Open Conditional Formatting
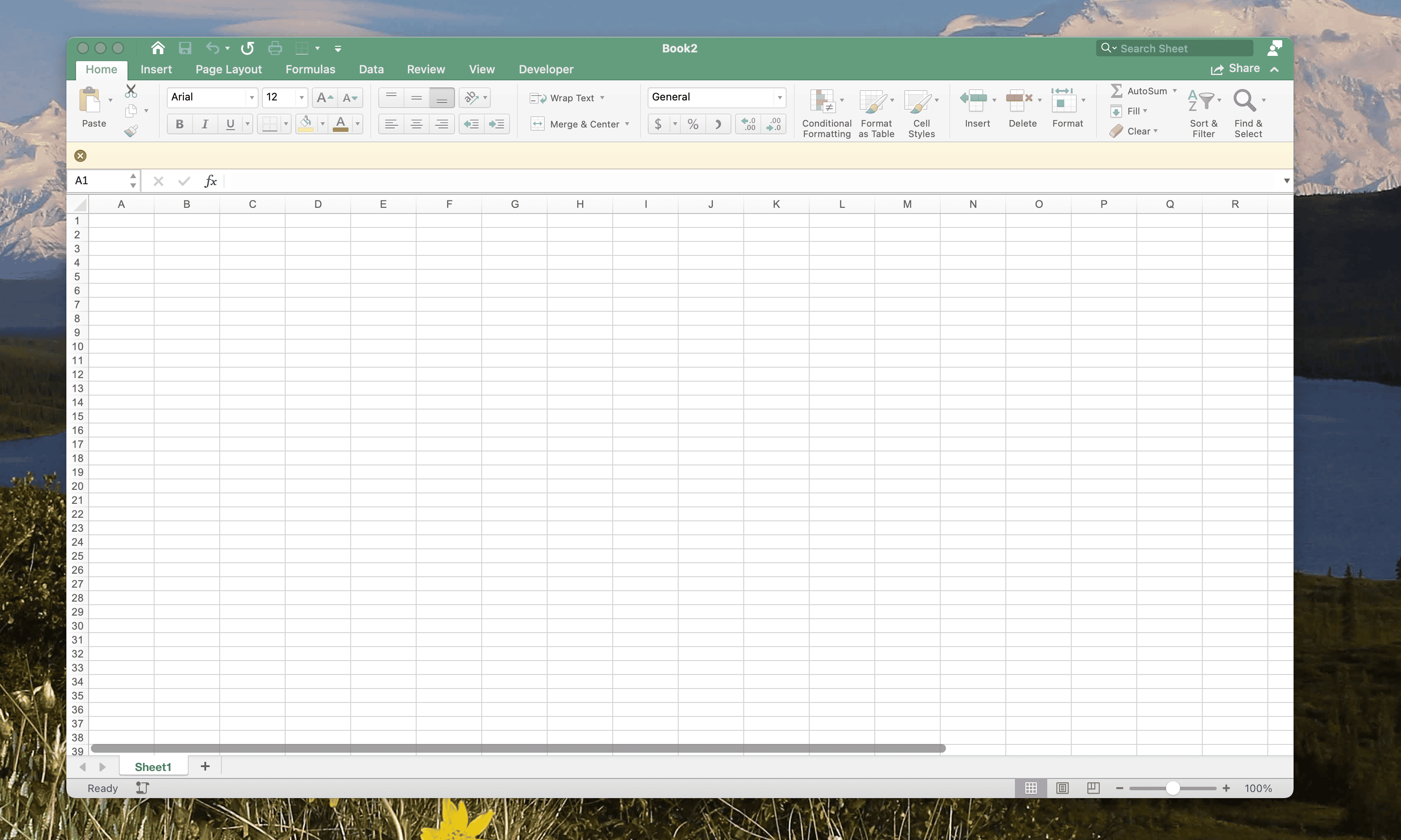The height and width of the screenshot is (840, 1401). [826, 113]
